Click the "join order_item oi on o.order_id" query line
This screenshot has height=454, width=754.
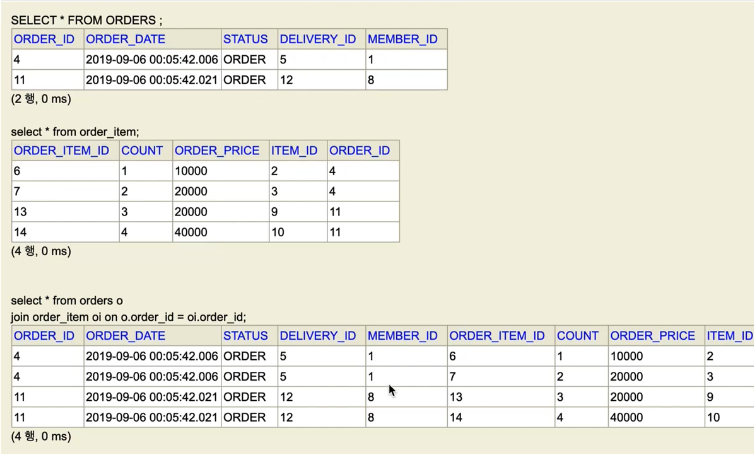[x=128, y=317]
